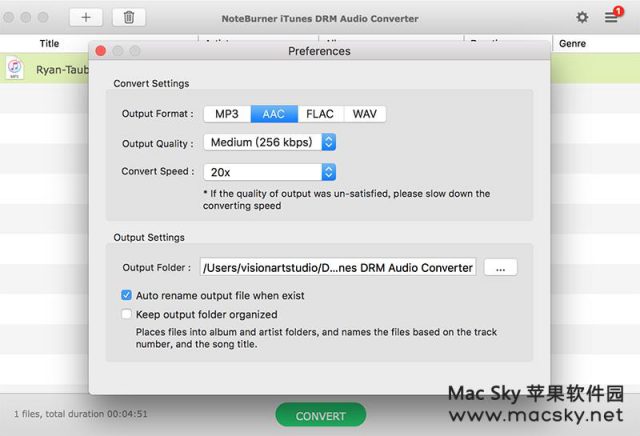Screen dimensions: 640x436
Task: Click the files total duration status text
Action: click(x=81, y=414)
